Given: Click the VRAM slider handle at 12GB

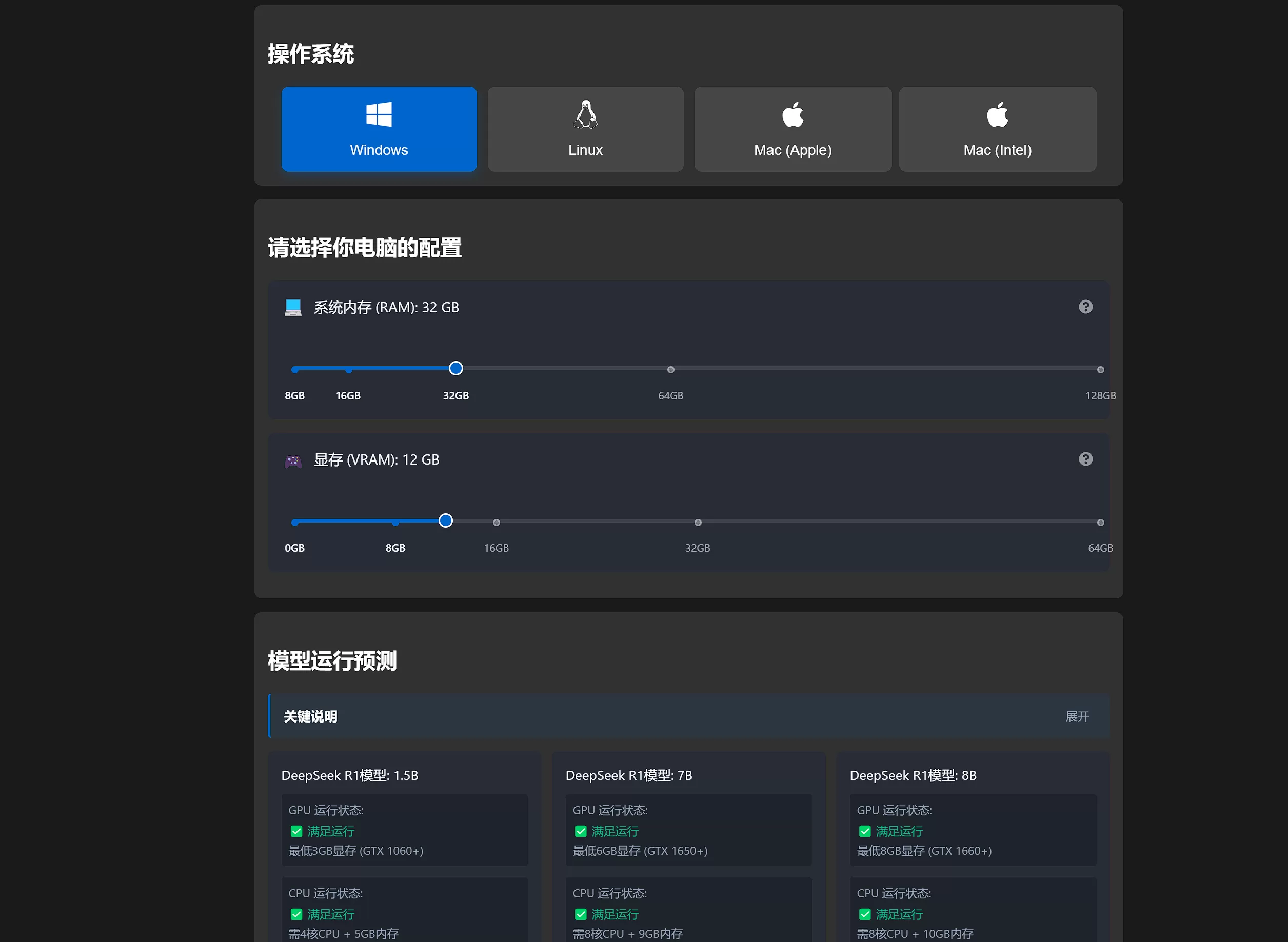Looking at the screenshot, I should (x=446, y=520).
